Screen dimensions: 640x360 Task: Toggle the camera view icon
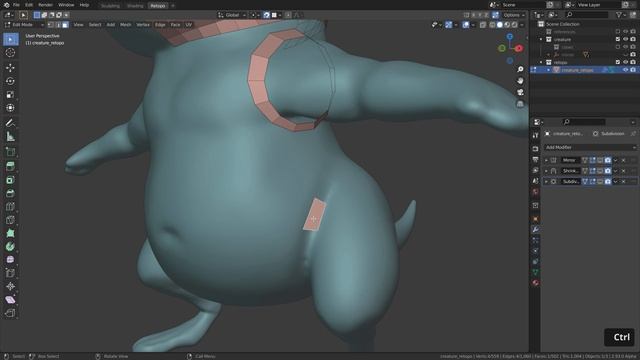[520, 92]
